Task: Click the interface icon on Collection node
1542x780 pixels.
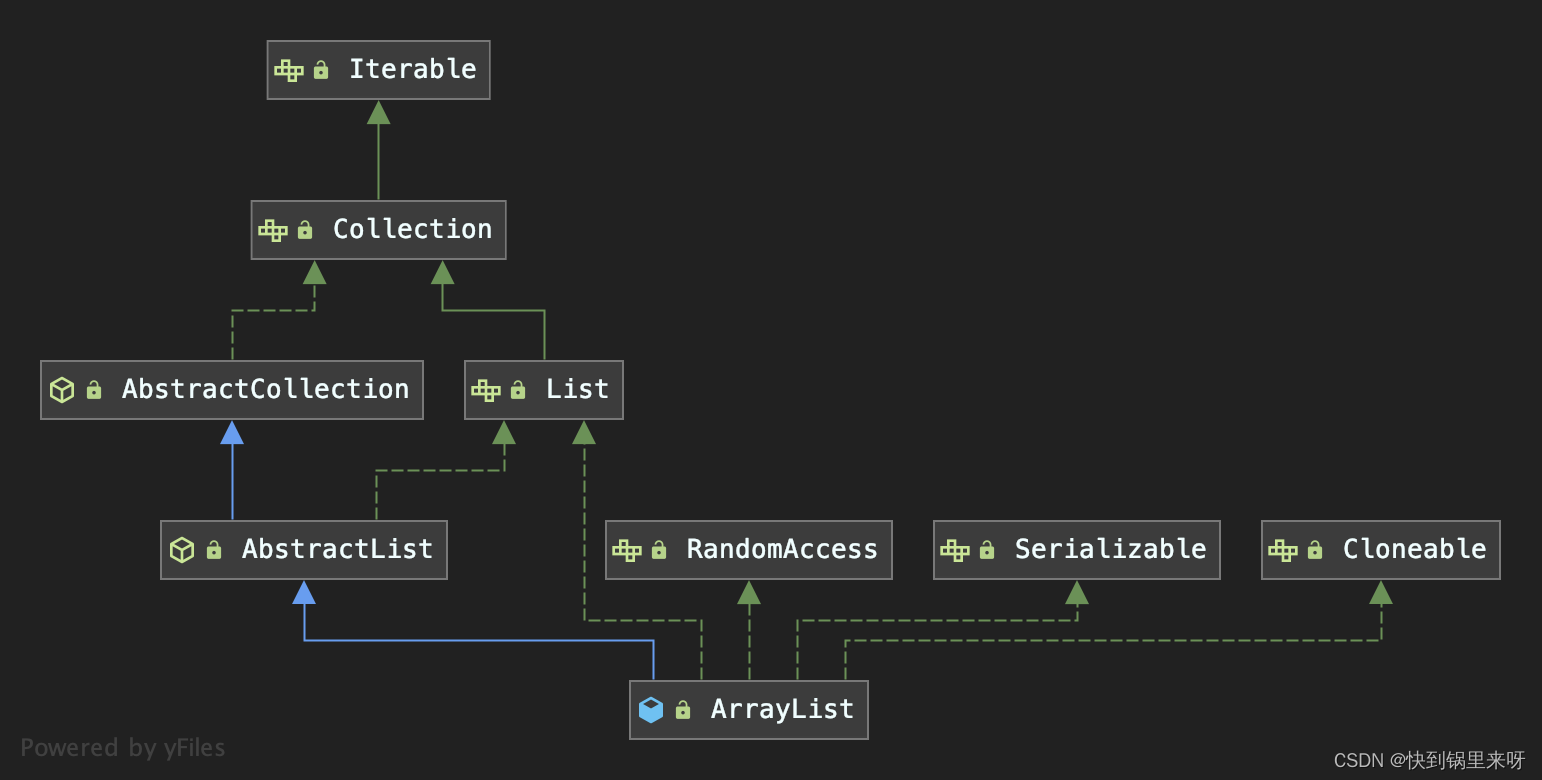Action: 273,230
